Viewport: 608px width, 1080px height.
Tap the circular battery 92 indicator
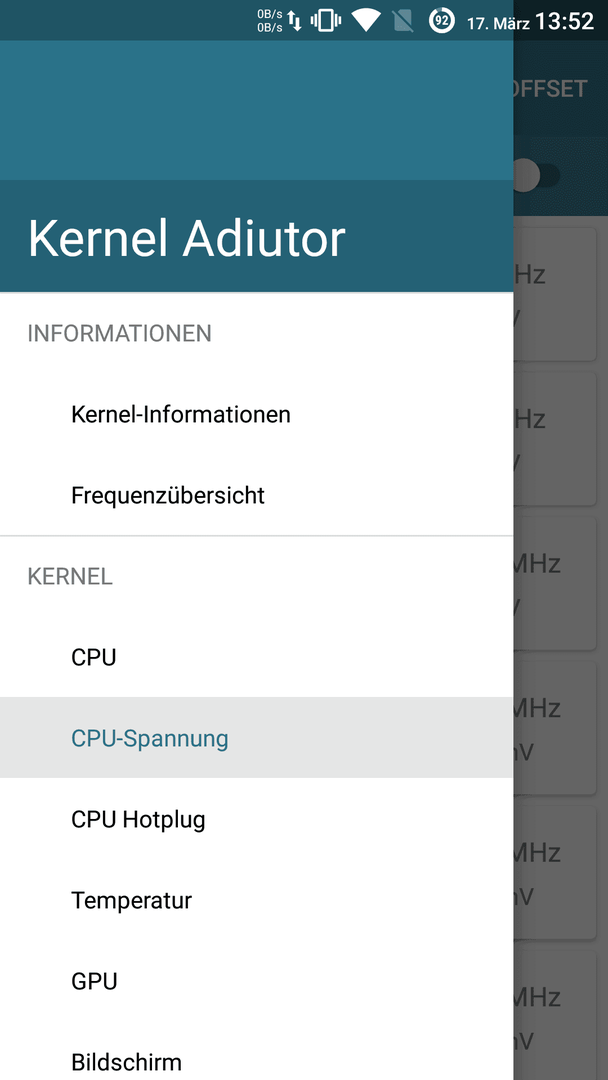pyautogui.click(x=441, y=20)
